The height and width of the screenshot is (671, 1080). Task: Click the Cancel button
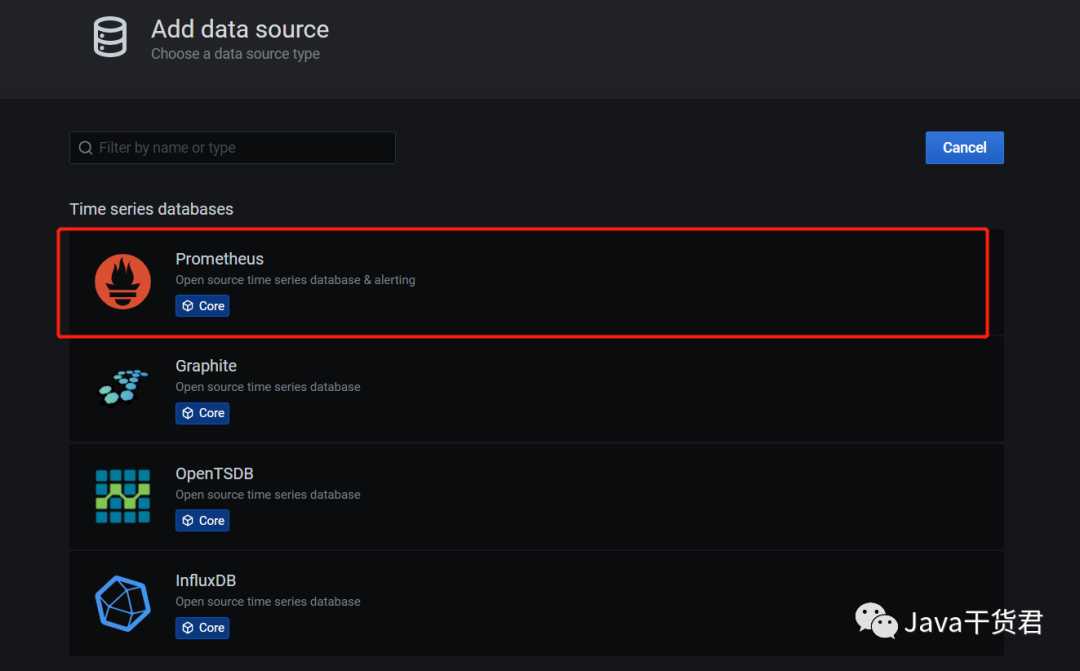point(963,147)
